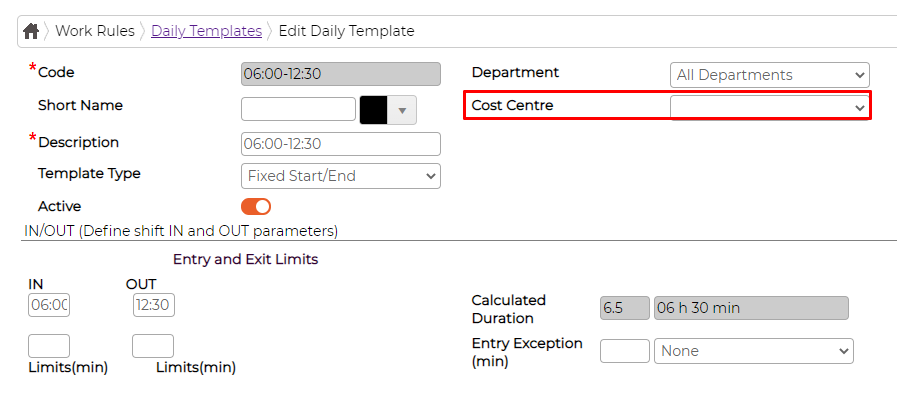
Task: Click the home icon in breadcrumb
Action: [31, 31]
